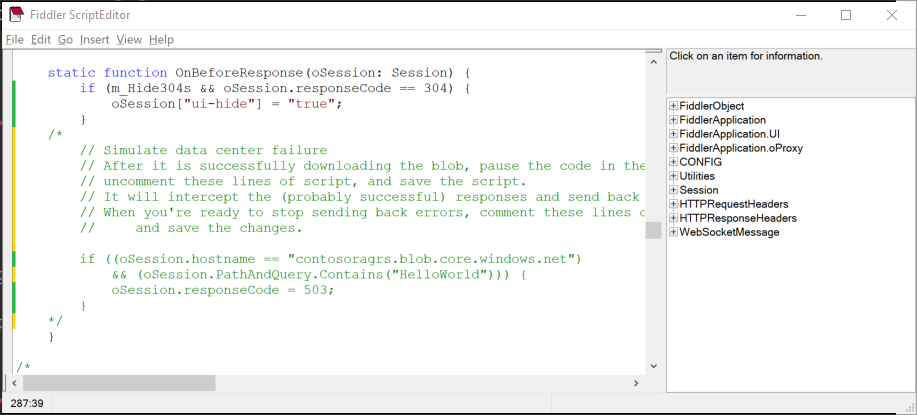Expand the HTTPResponseHeaders node

pyautogui.click(x=674, y=218)
